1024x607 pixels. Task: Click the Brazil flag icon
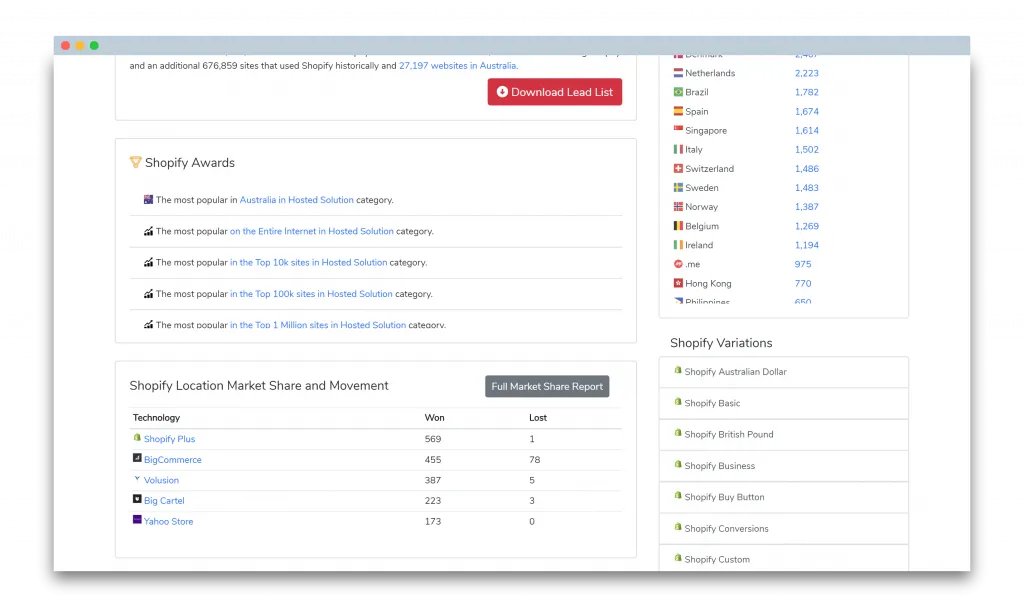pos(678,92)
